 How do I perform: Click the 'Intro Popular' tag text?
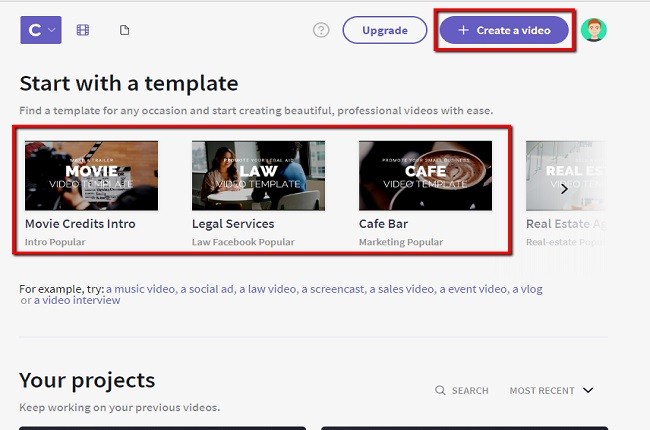pos(55,242)
